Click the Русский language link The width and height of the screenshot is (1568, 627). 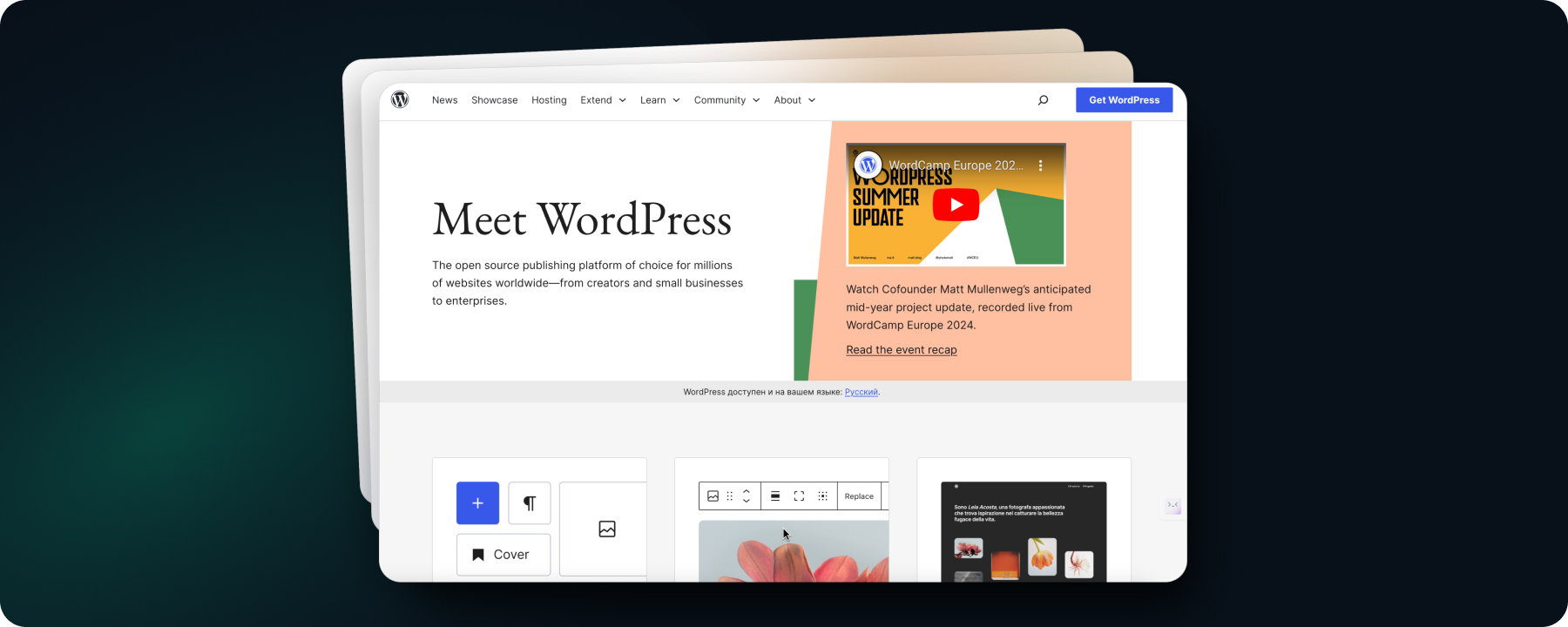(862, 392)
